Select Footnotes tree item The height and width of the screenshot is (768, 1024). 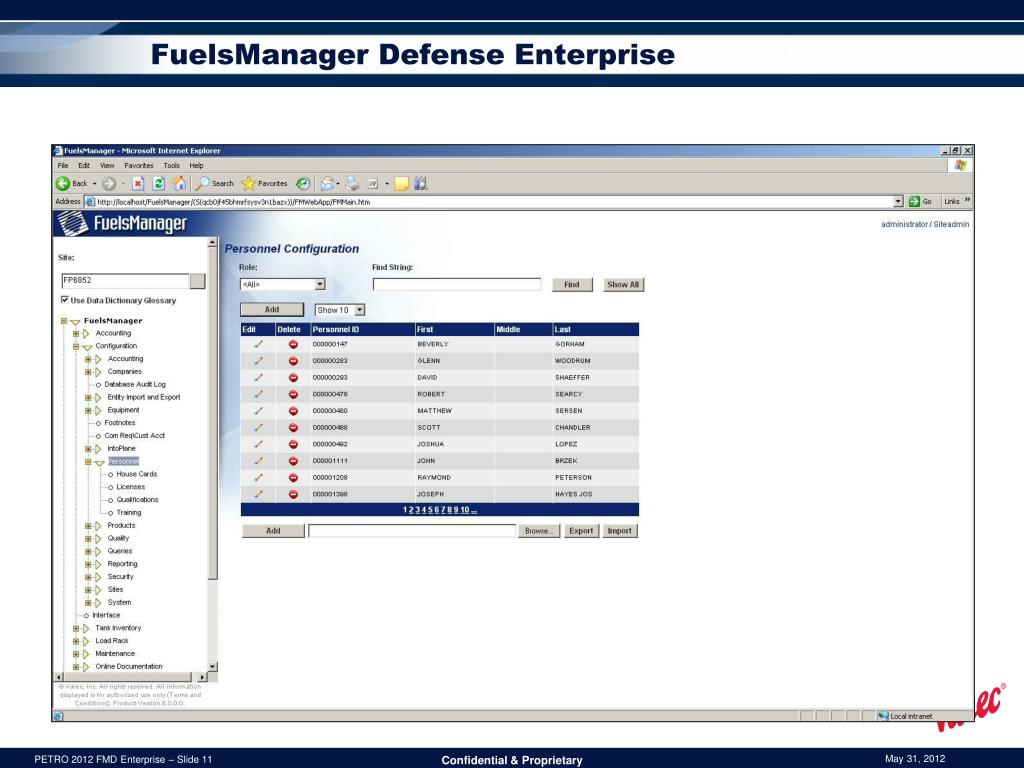pyautogui.click(x=120, y=423)
